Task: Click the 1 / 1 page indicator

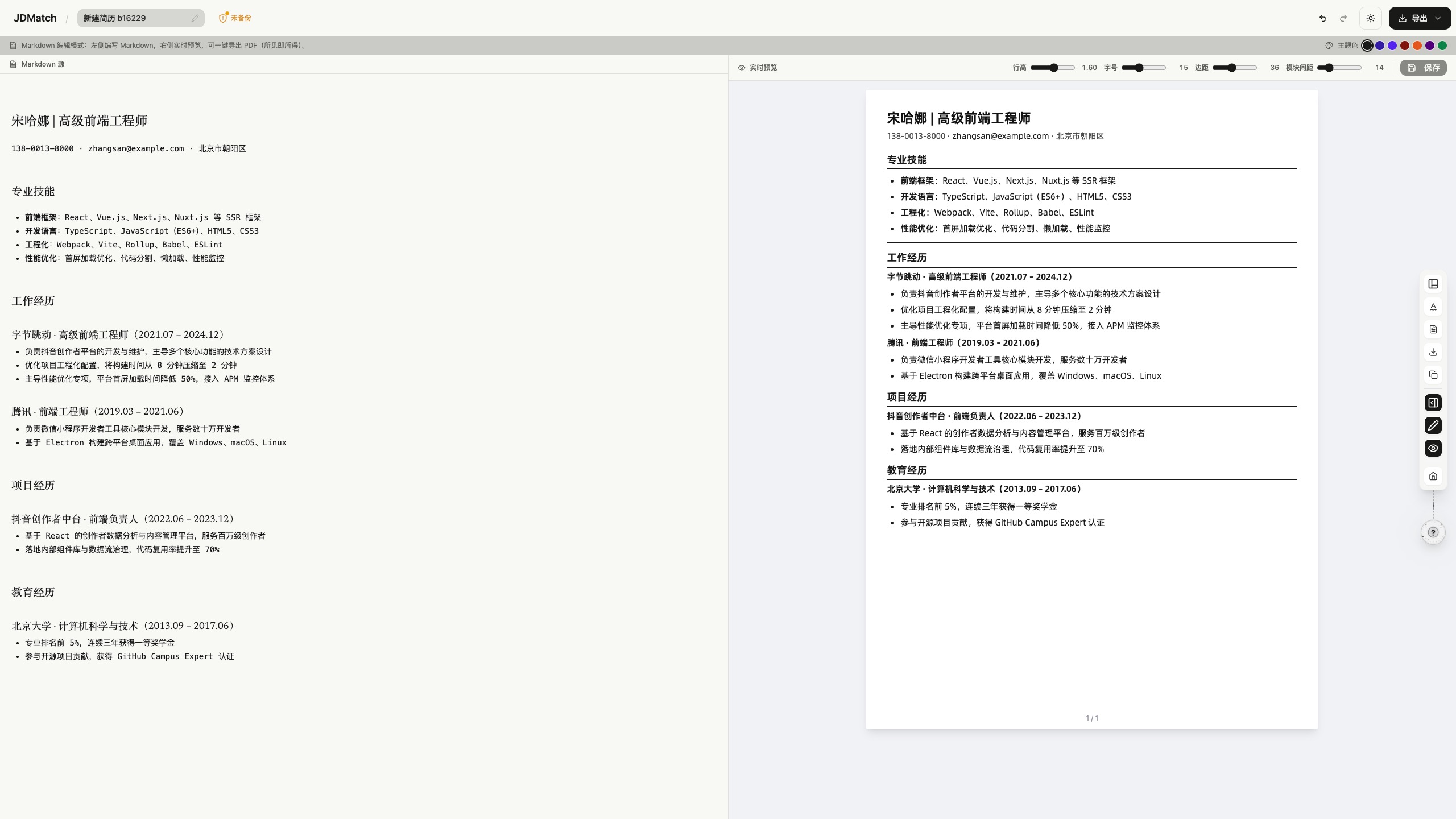Action: 1092,718
